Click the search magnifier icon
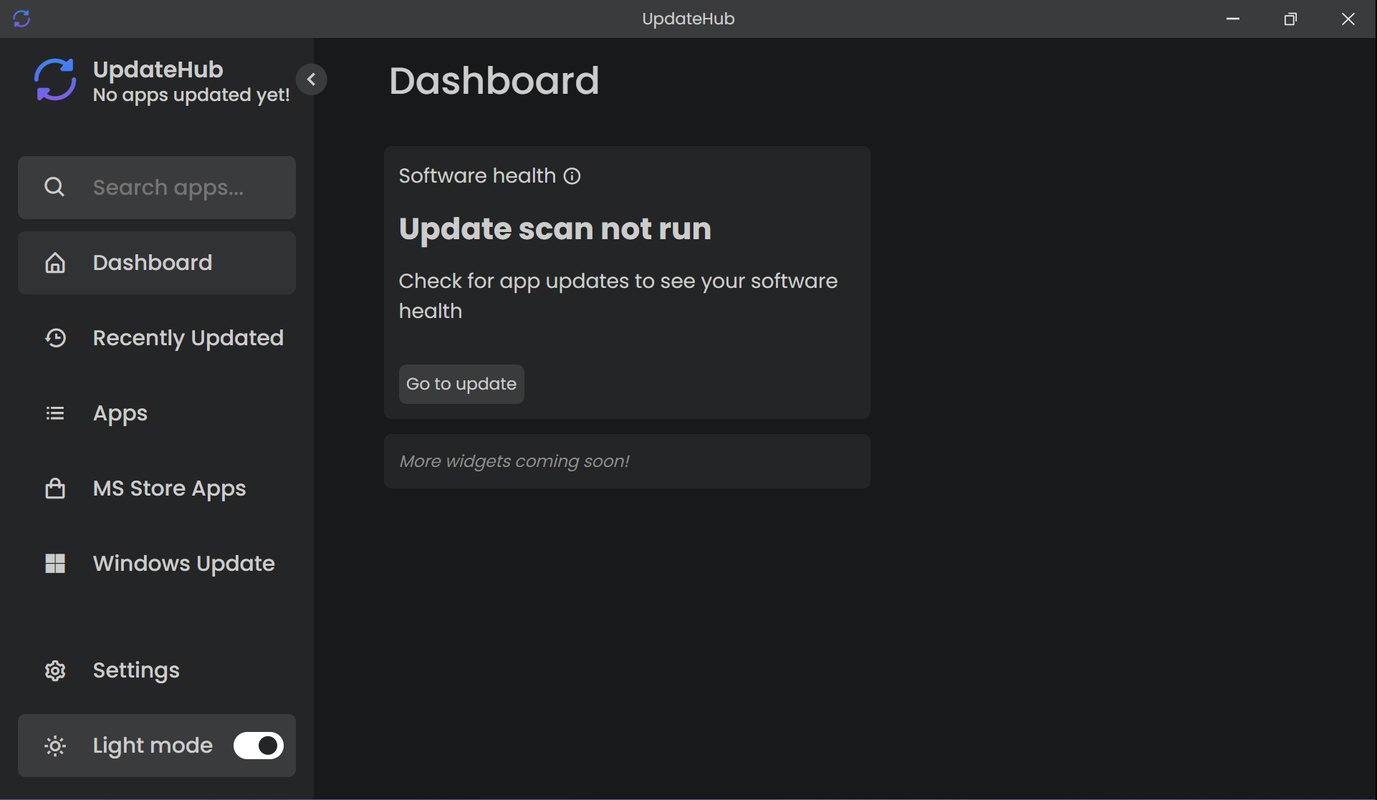Viewport: 1377px width, 800px height. [53, 186]
